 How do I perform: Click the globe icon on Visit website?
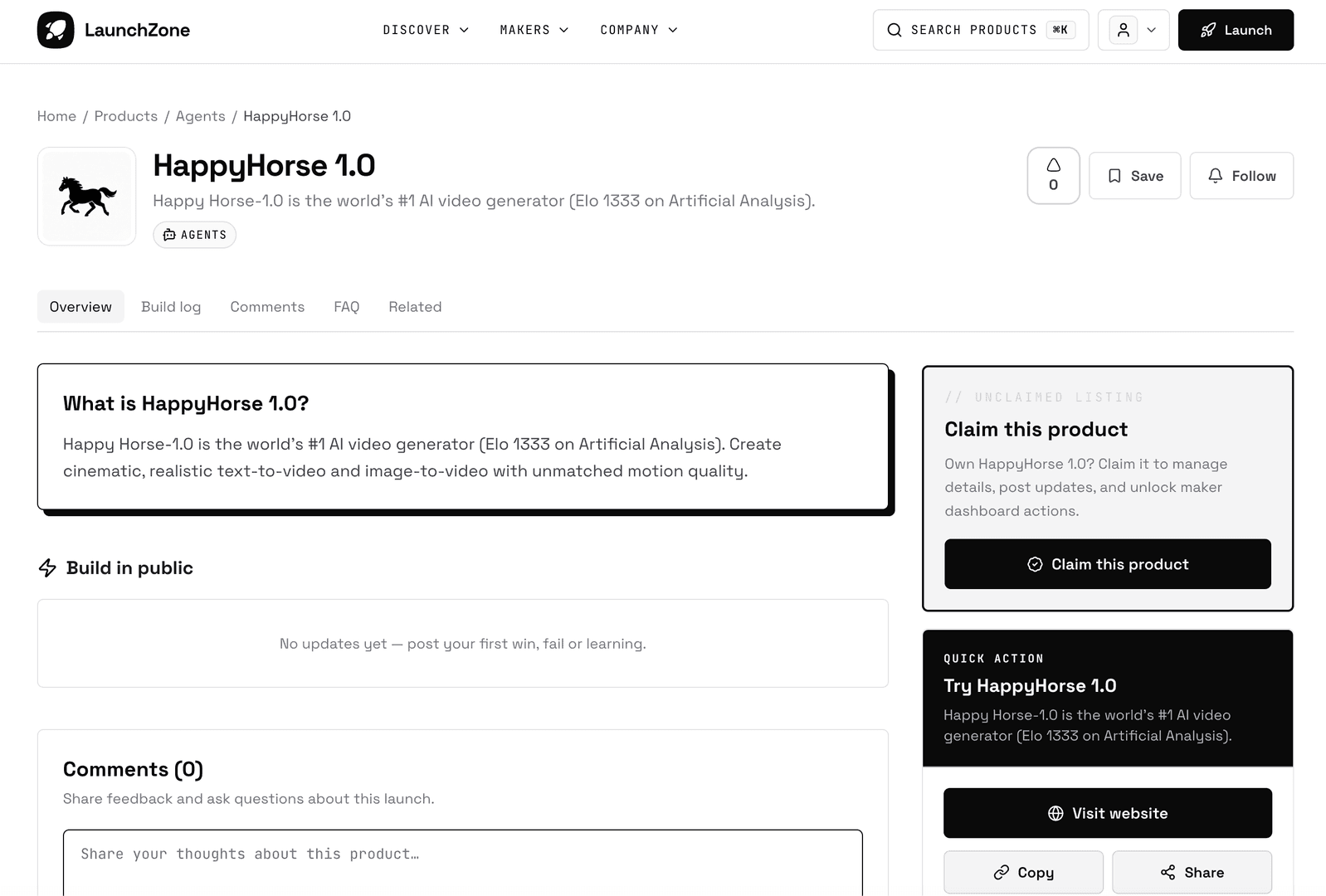1055,813
